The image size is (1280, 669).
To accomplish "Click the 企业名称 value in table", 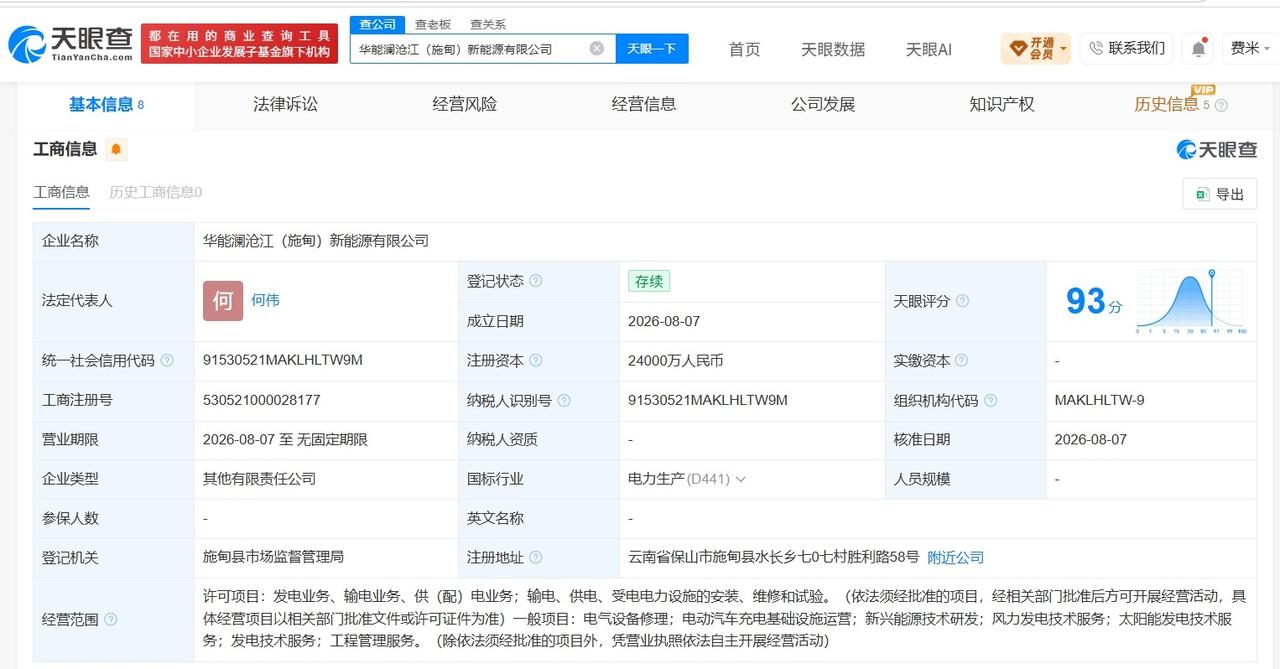I will coord(316,241).
